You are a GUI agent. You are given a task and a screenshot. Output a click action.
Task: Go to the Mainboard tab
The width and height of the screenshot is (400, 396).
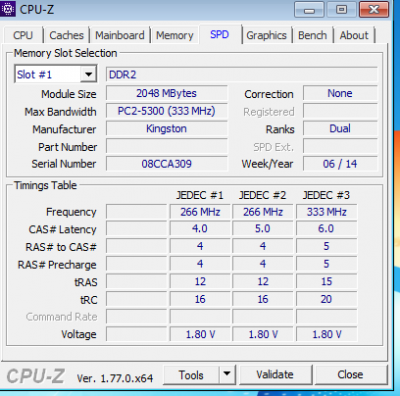[x=120, y=35]
